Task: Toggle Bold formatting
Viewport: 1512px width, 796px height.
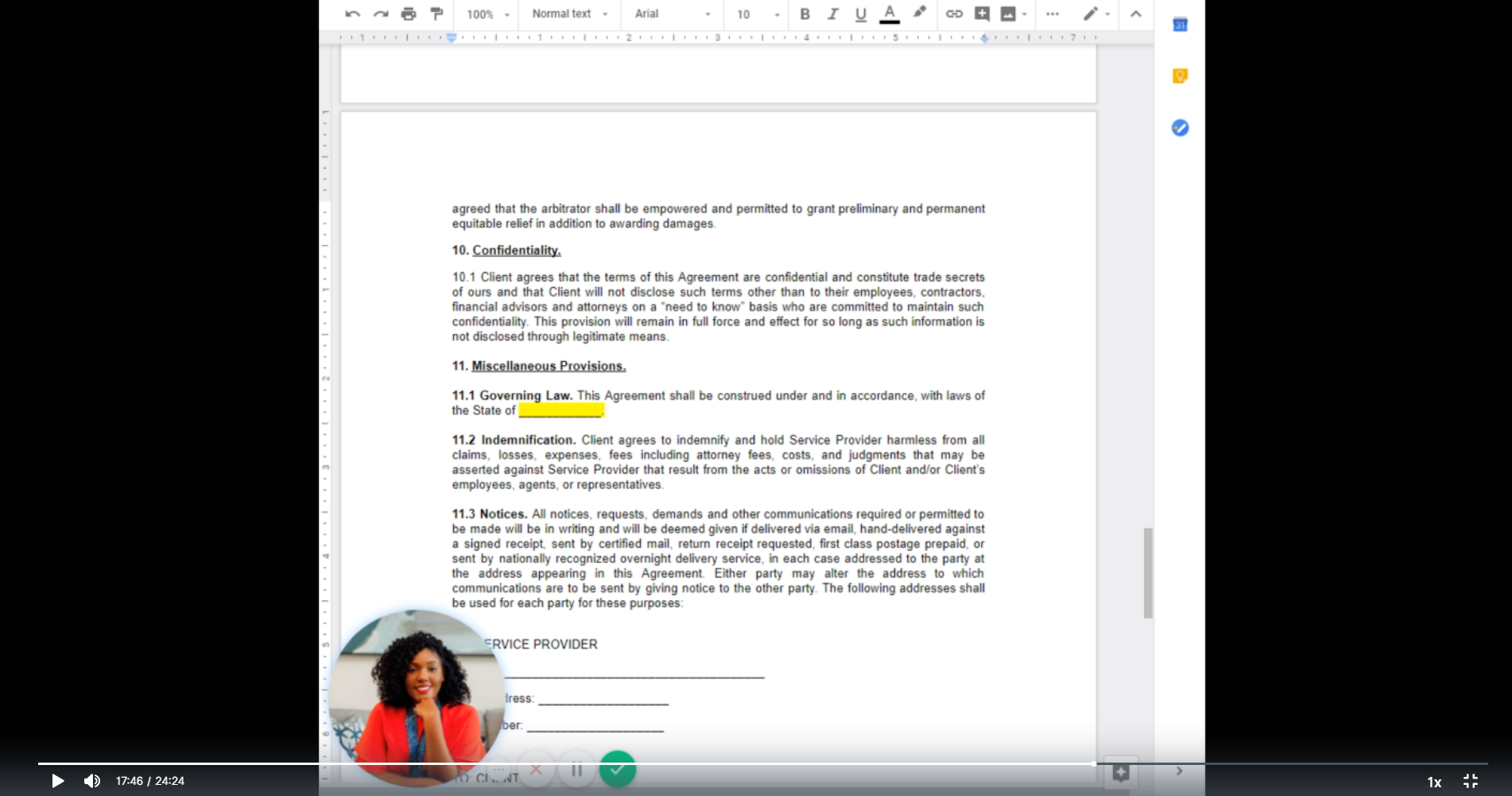Action: pos(804,14)
